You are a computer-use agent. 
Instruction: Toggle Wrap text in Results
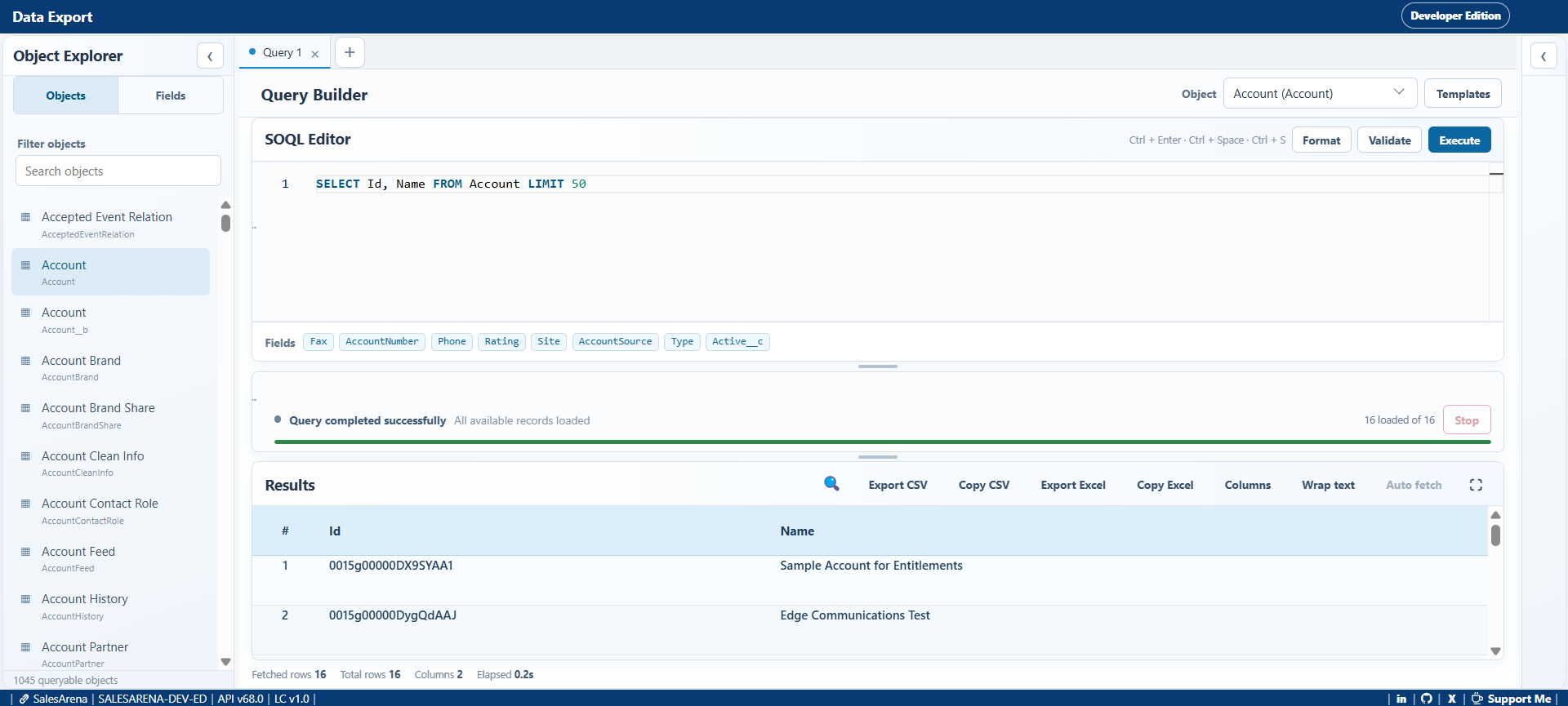tap(1328, 485)
